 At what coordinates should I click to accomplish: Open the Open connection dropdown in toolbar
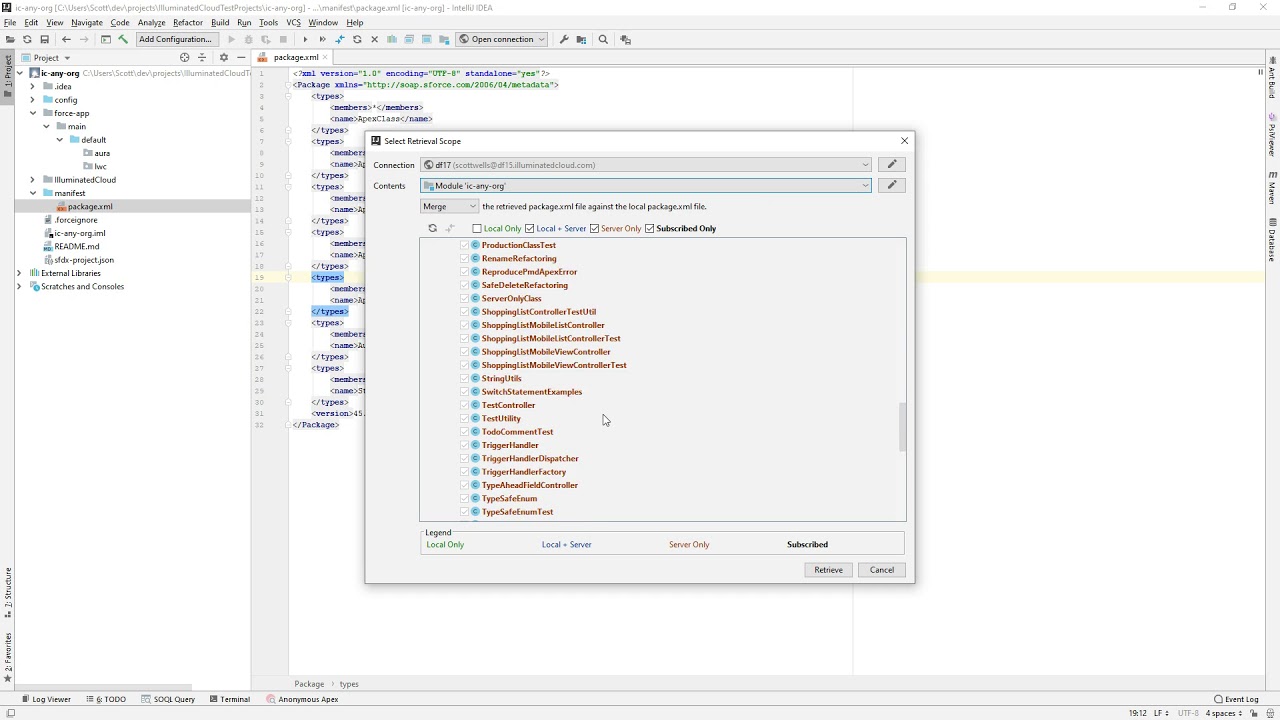coord(502,39)
